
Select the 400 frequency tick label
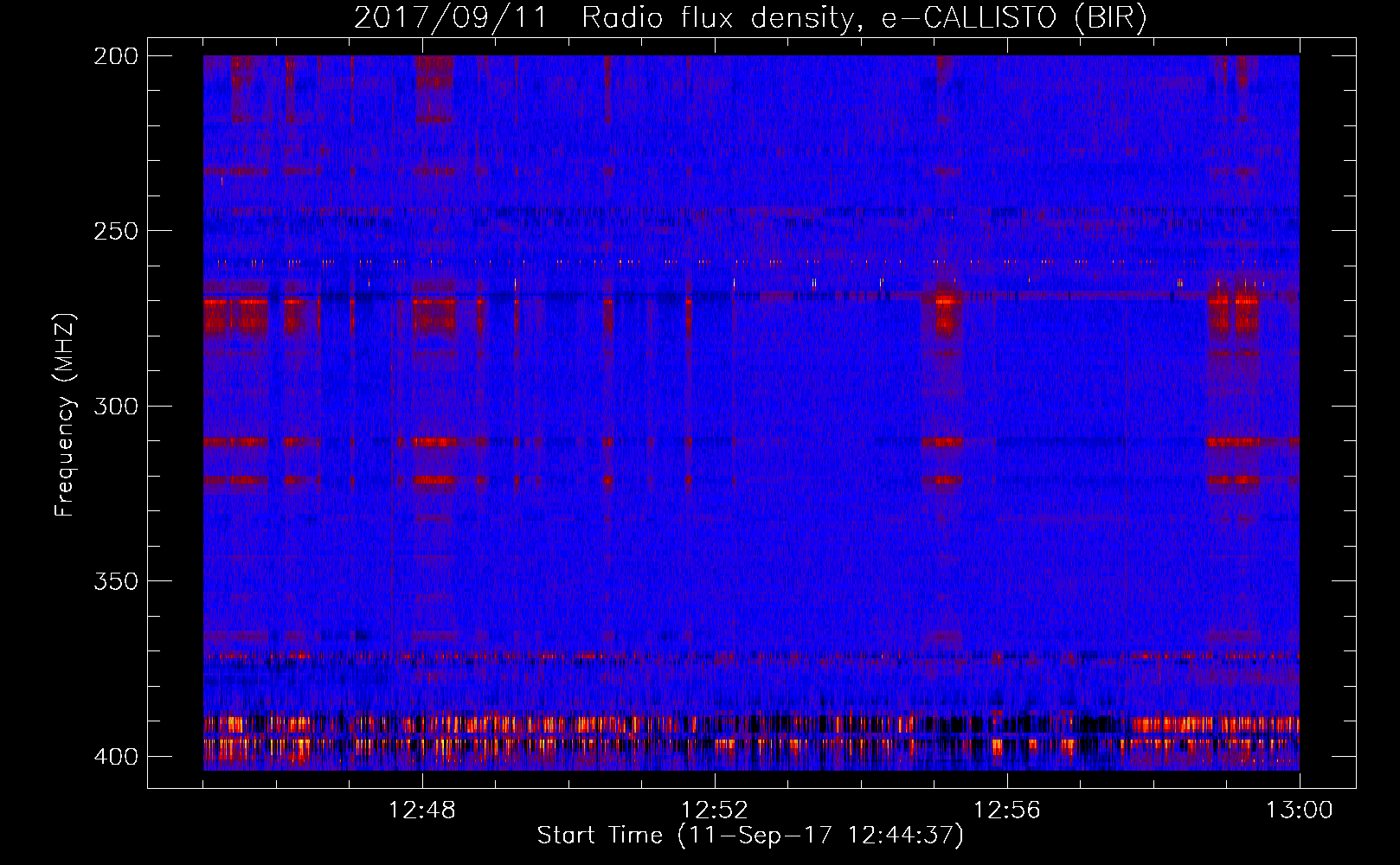tap(115, 757)
